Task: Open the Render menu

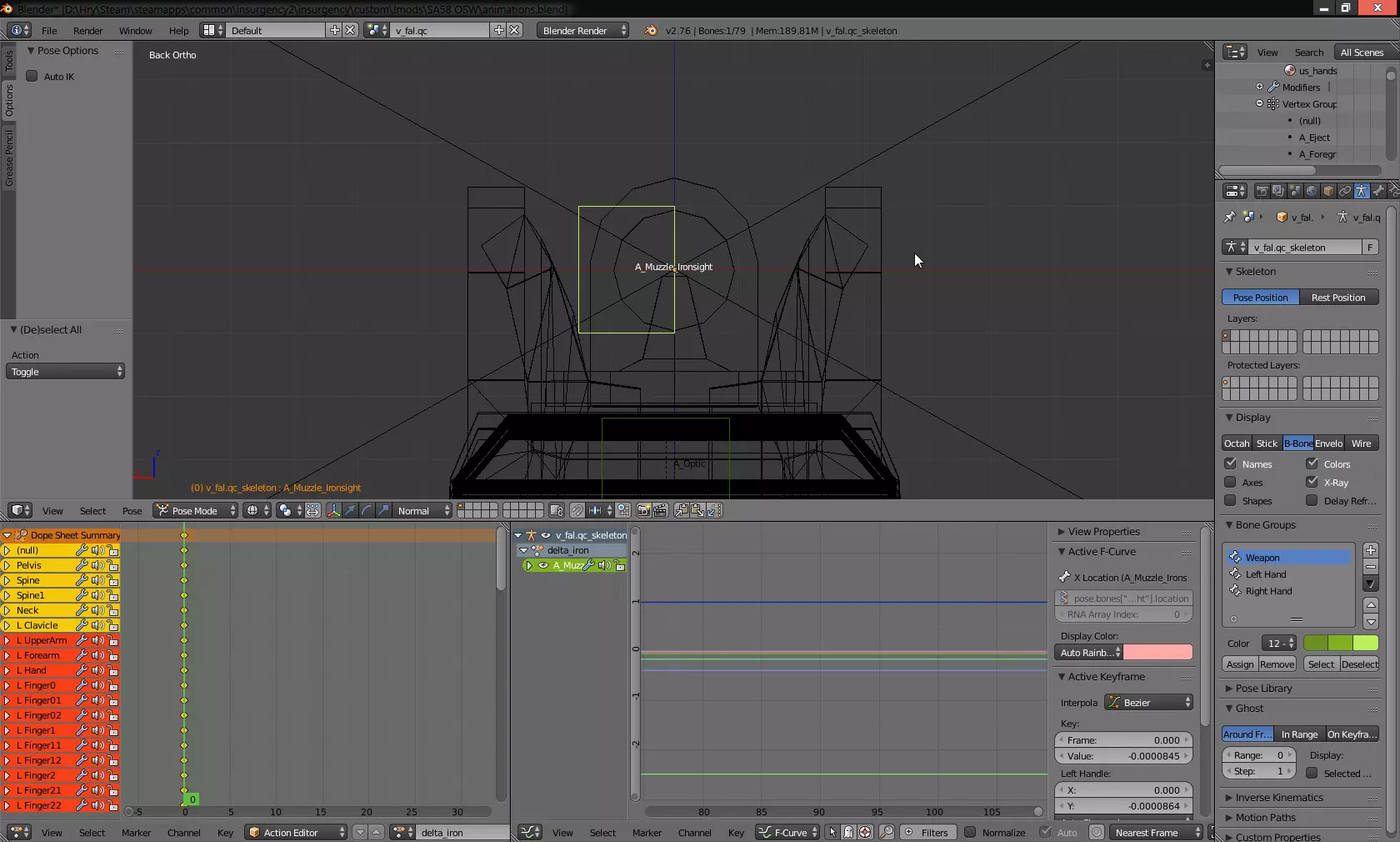Action: pos(87,31)
